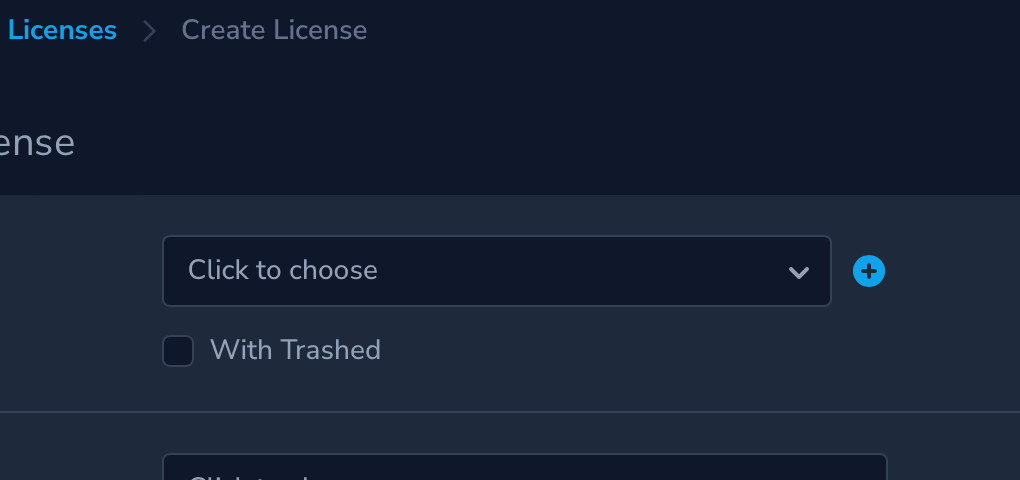The image size is (1020, 480).
Task: Click the Click to choose placeholder text
Action: pos(283,270)
